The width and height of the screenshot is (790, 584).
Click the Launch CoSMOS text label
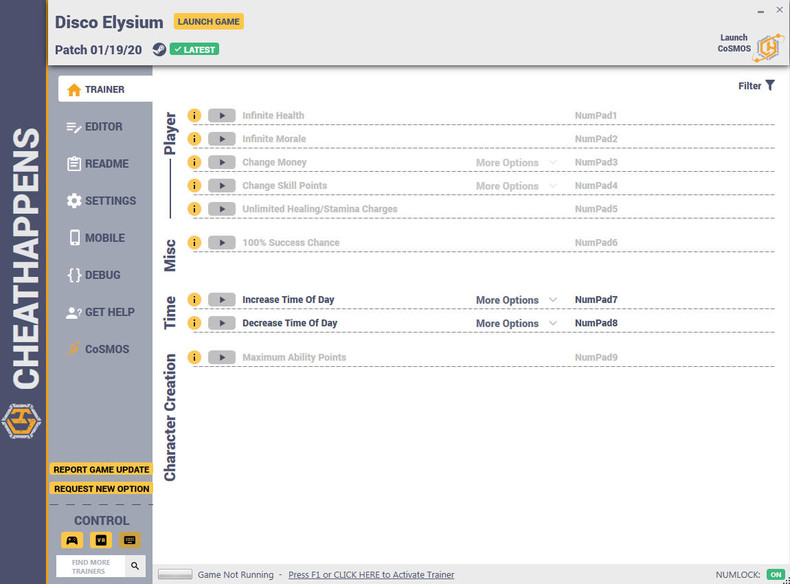click(x=734, y=43)
